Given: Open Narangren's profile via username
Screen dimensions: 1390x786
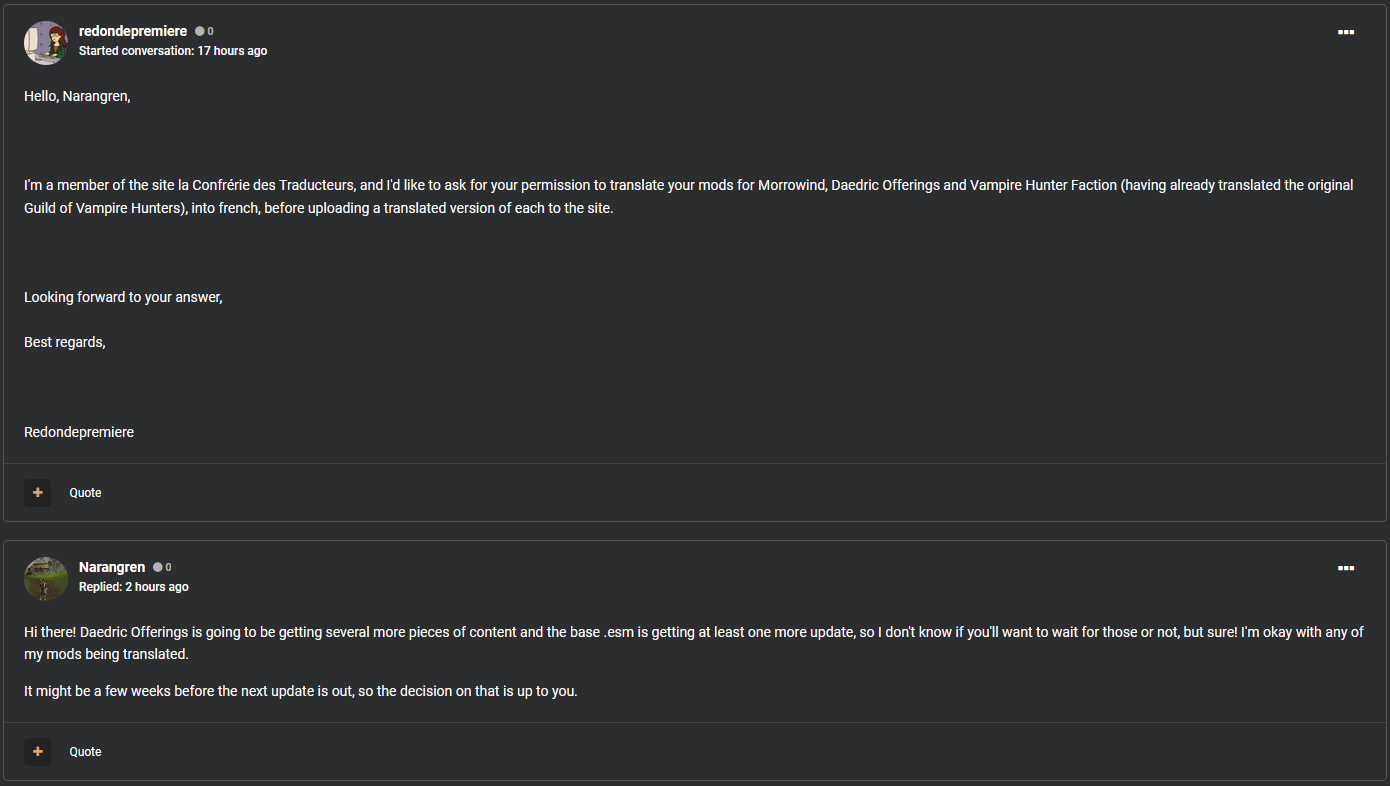Looking at the screenshot, I should (112, 568).
